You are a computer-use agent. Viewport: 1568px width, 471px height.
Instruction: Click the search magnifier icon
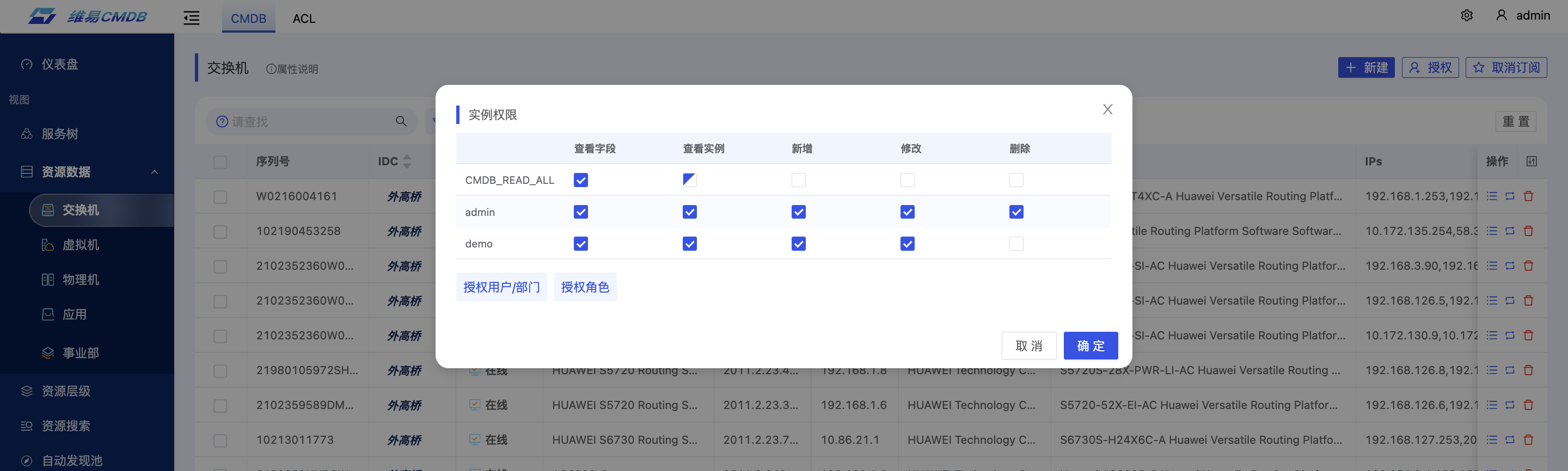[x=401, y=121]
